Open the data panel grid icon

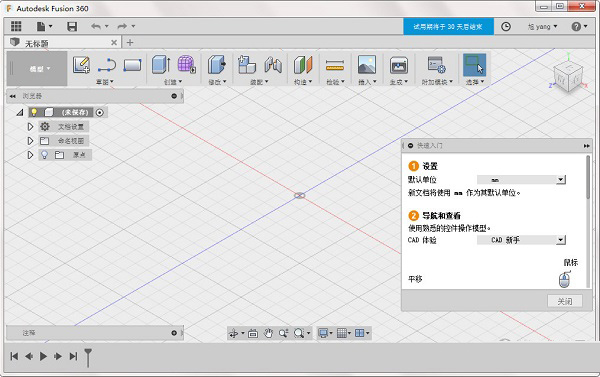coord(16,26)
